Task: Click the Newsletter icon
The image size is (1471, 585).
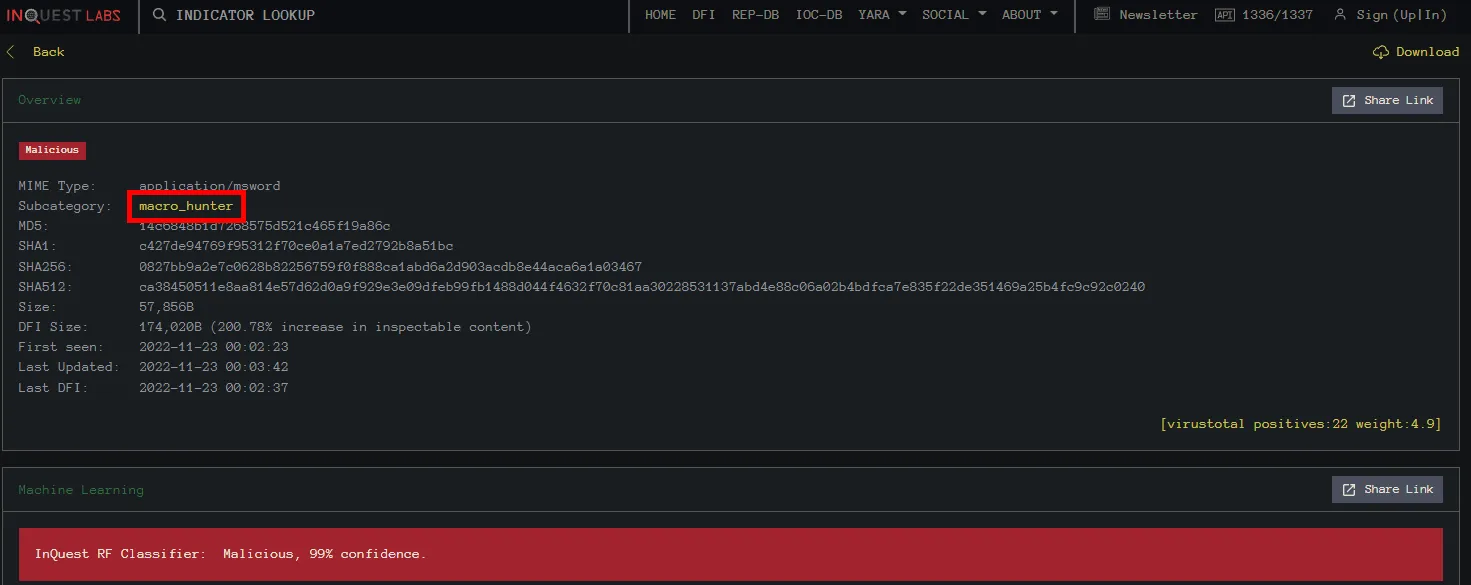Action: [1102, 15]
